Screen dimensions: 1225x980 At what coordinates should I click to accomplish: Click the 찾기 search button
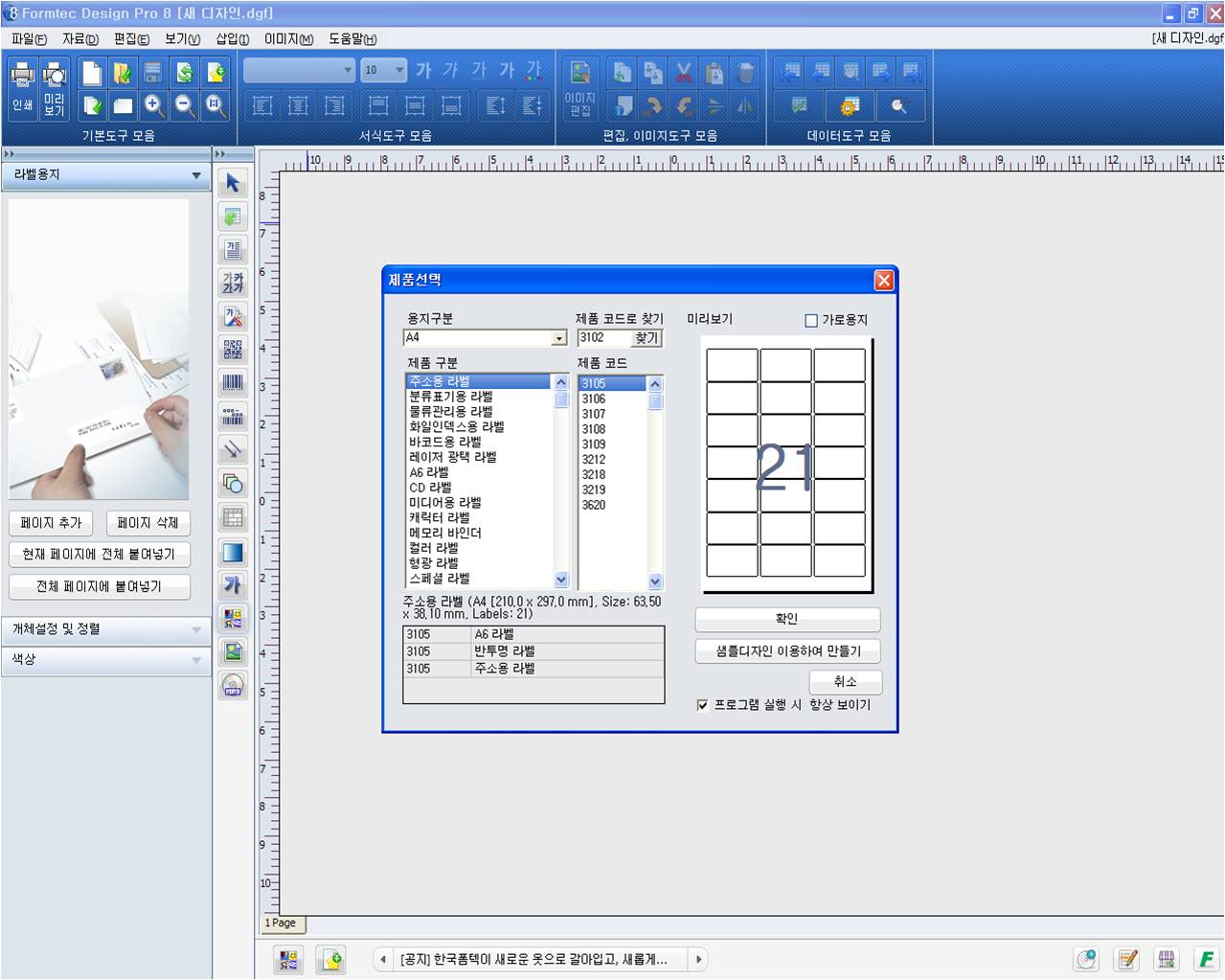647,338
